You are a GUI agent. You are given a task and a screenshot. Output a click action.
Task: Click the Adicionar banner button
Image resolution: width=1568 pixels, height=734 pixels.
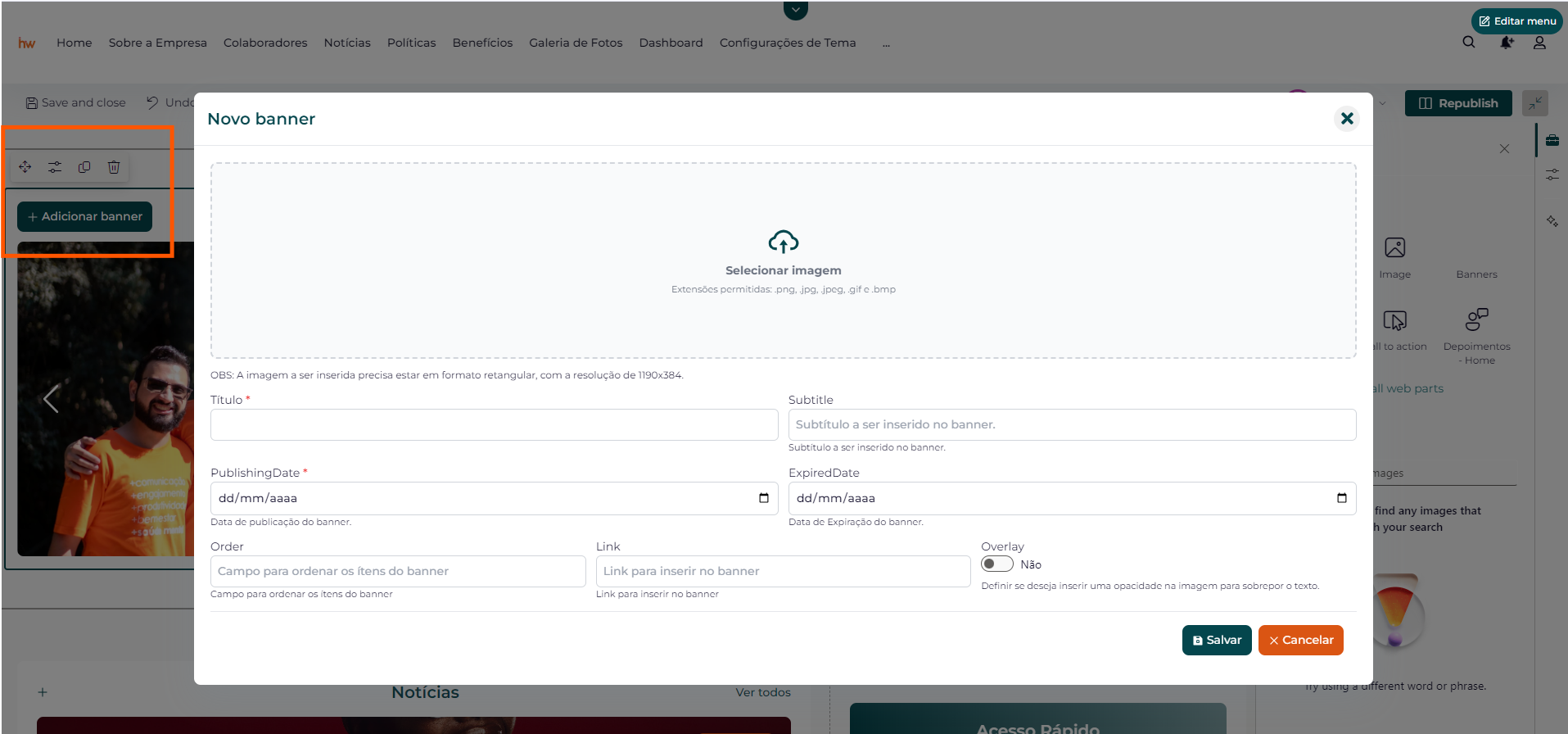[85, 217]
